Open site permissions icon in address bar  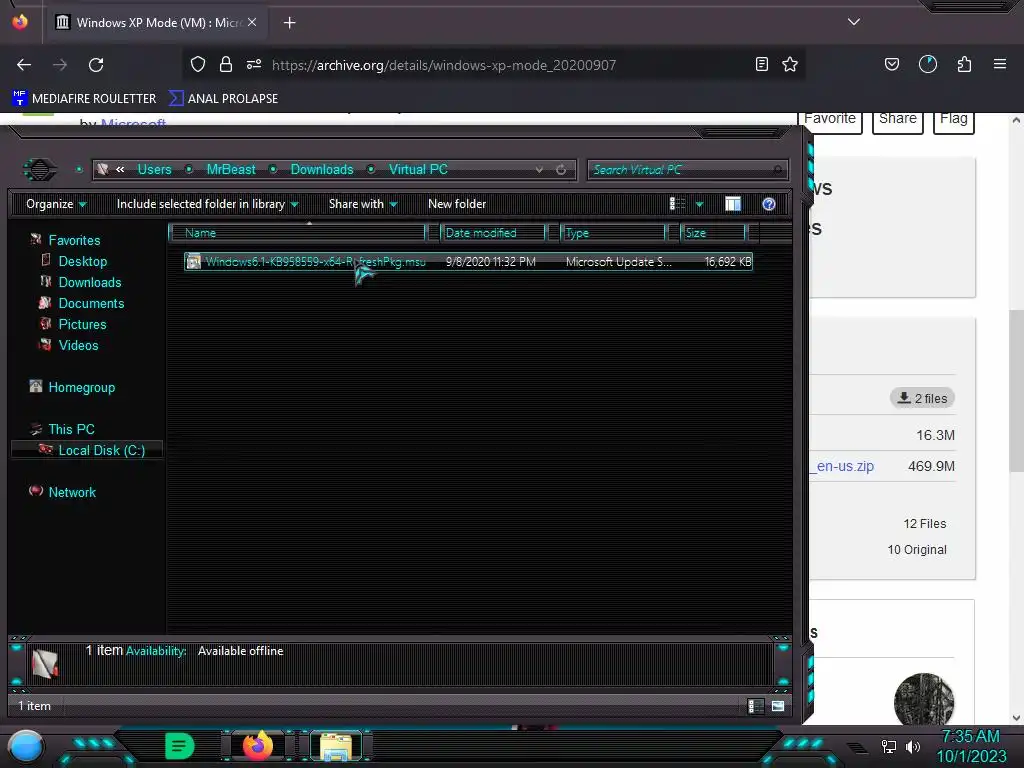coord(254,64)
